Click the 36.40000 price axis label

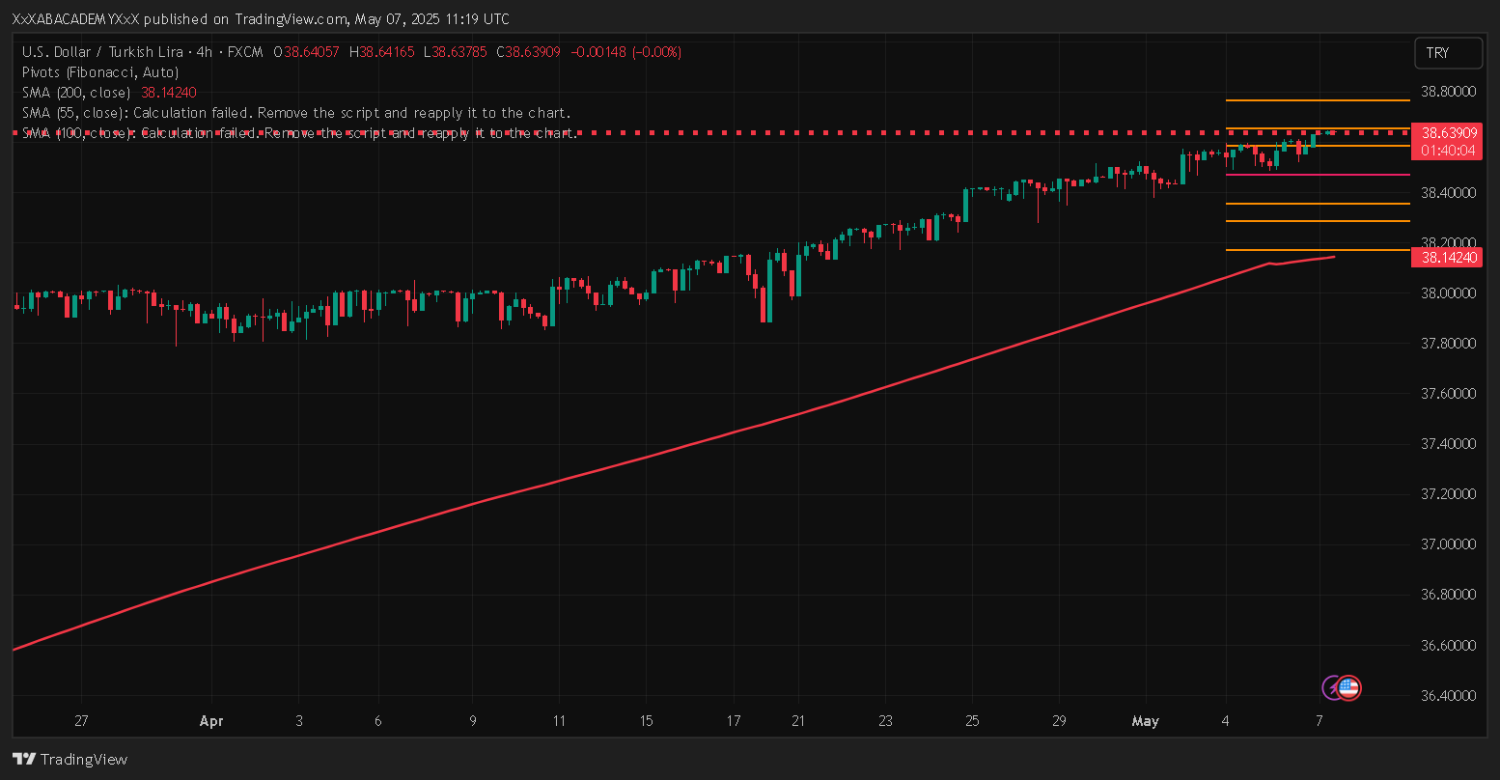1449,695
